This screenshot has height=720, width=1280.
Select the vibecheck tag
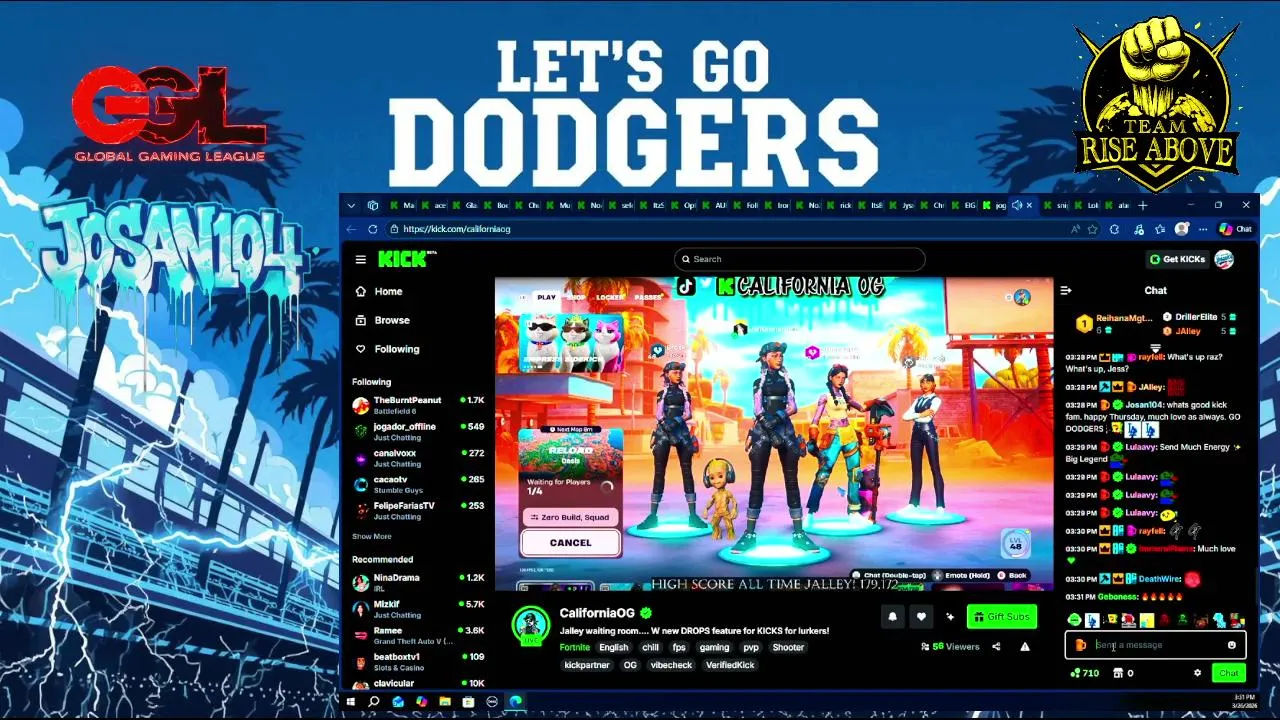click(671, 665)
